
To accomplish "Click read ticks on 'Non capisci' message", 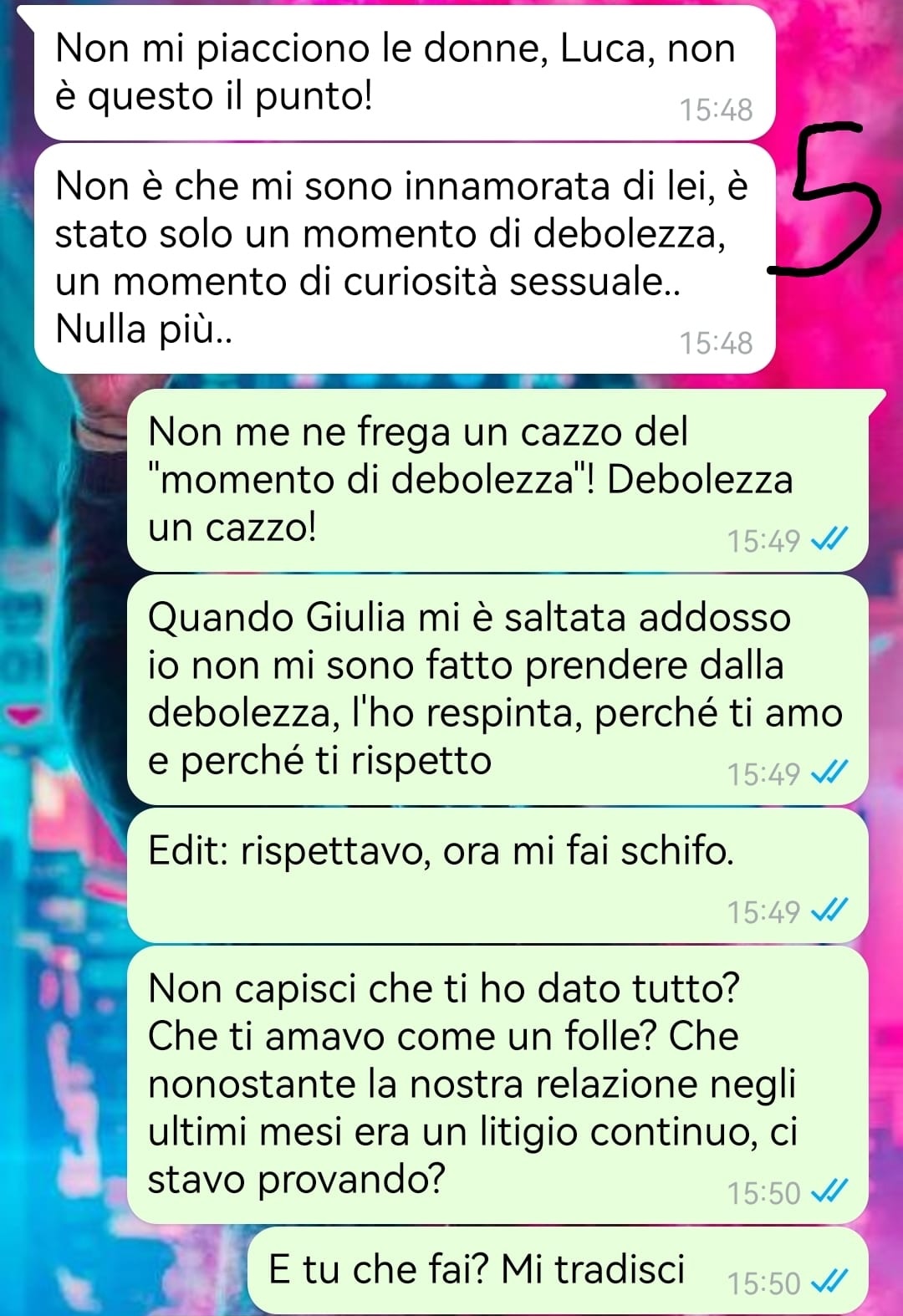I will (x=830, y=1191).
